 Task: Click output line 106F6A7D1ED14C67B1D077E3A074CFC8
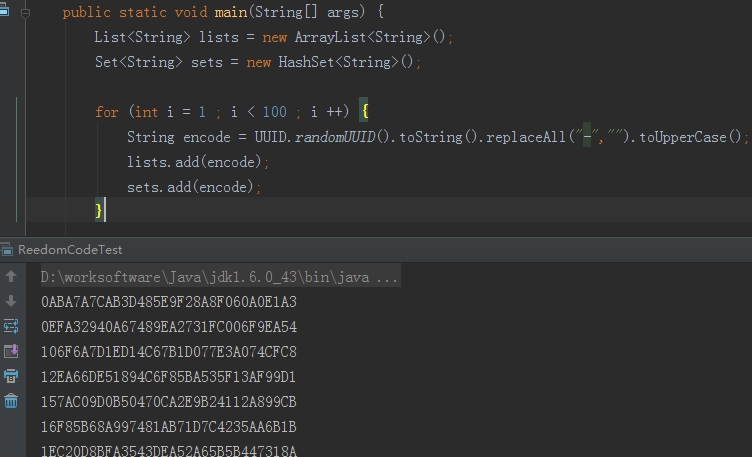click(x=169, y=352)
